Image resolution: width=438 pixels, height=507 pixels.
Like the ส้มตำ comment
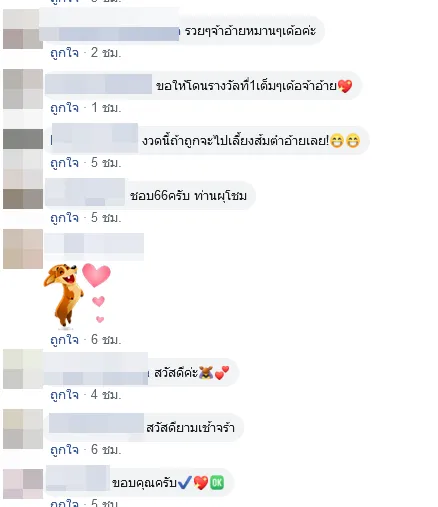click(x=64, y=163)
